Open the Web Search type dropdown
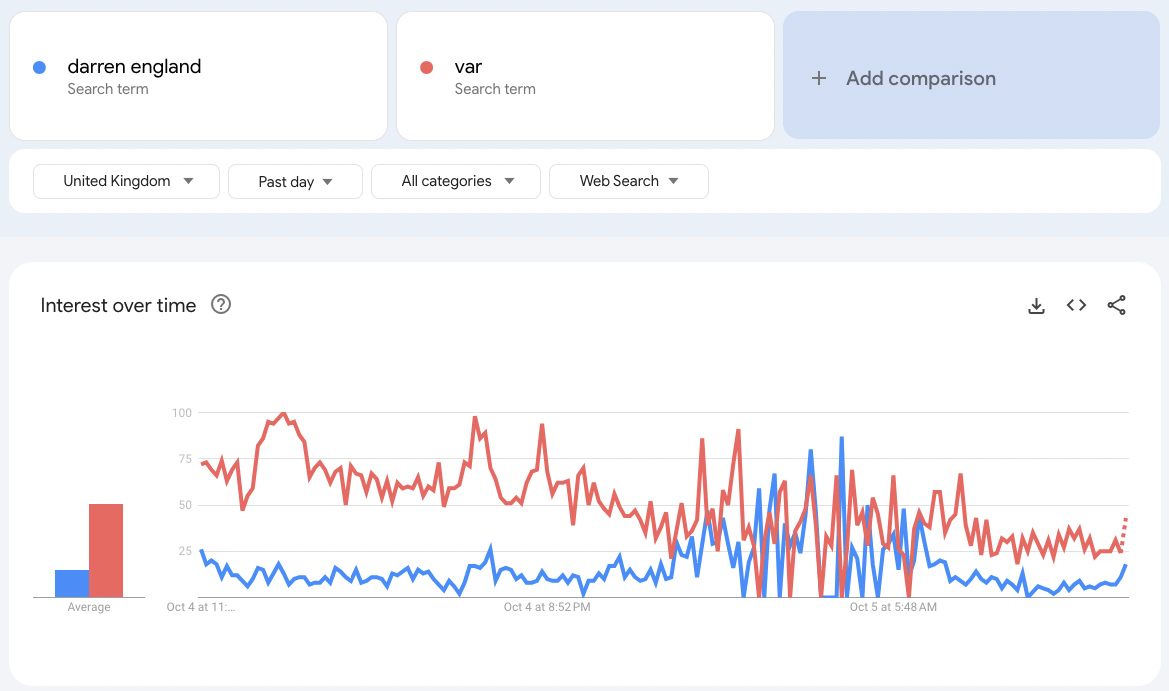The height and width of the screenshot is (691, 1169). (x=628, y=181)
